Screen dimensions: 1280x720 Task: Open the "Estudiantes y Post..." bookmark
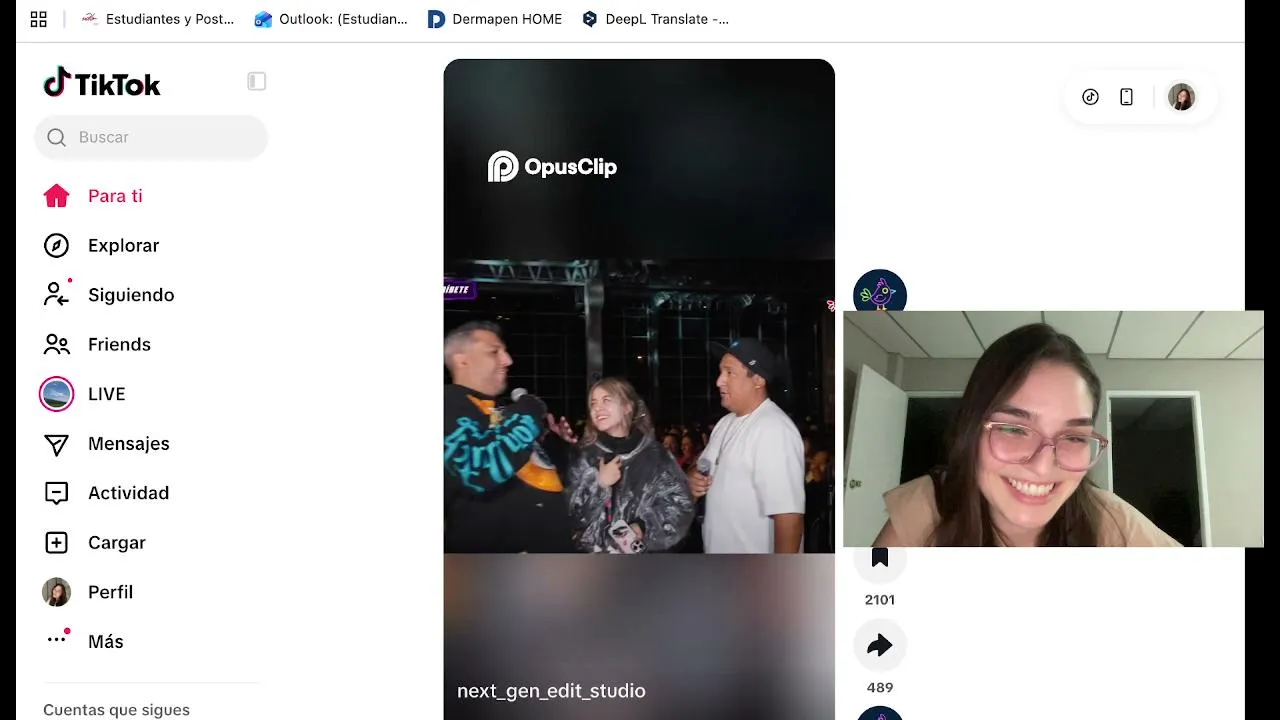tap(158, 19)
